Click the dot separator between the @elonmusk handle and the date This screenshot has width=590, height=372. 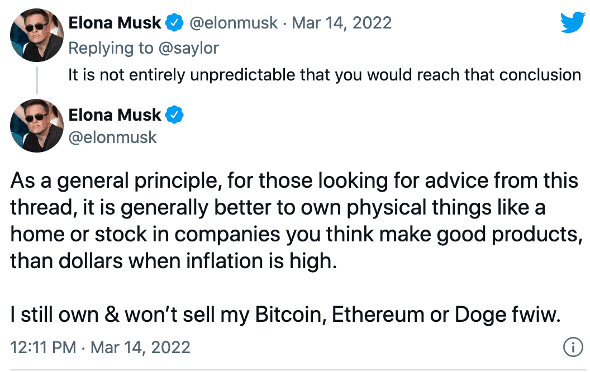click(x=285, y=24)
